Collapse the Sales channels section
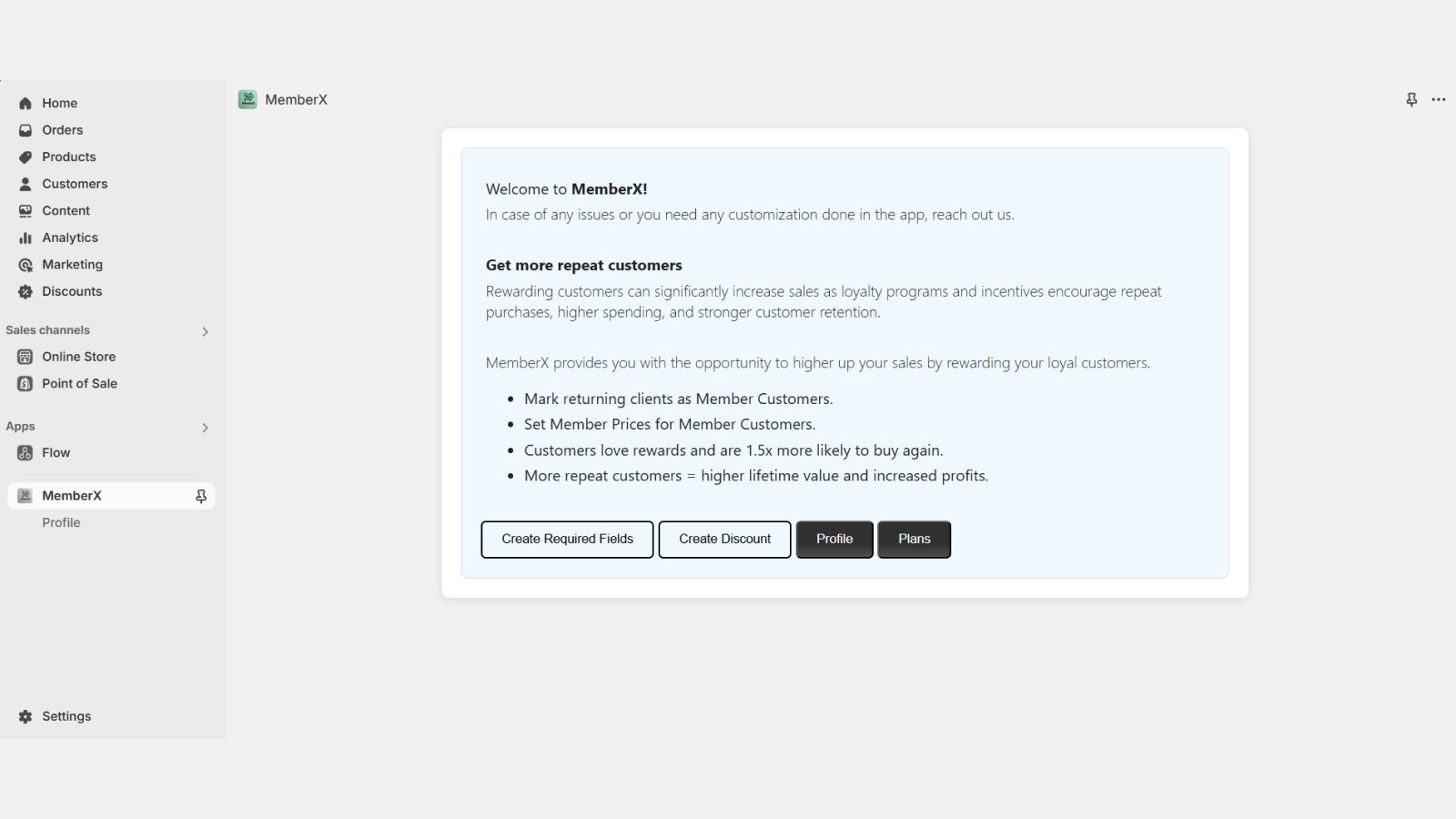 206,331
